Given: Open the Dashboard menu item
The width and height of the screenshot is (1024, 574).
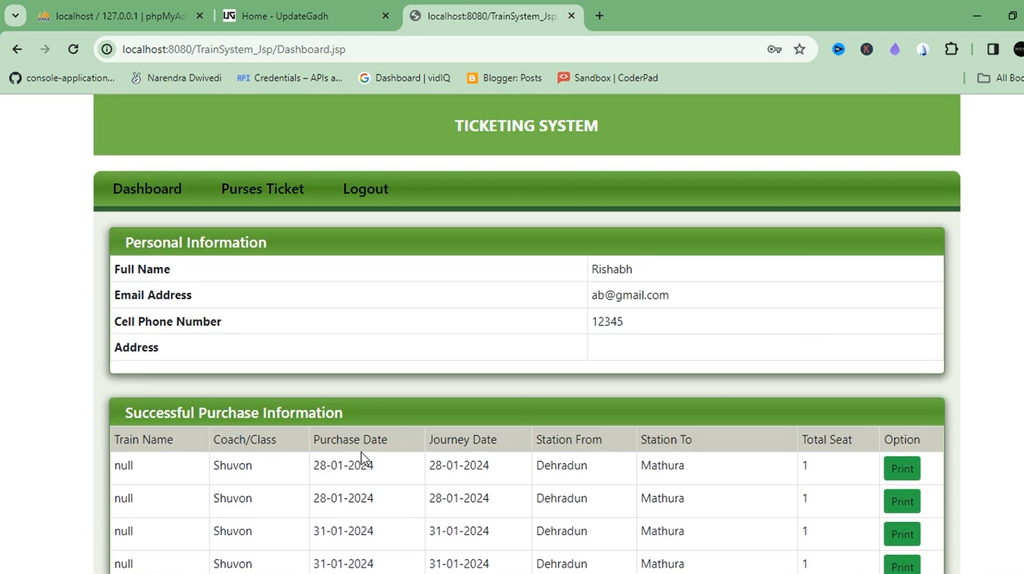Looking at the screenshot, I should [x=147, y=189].
